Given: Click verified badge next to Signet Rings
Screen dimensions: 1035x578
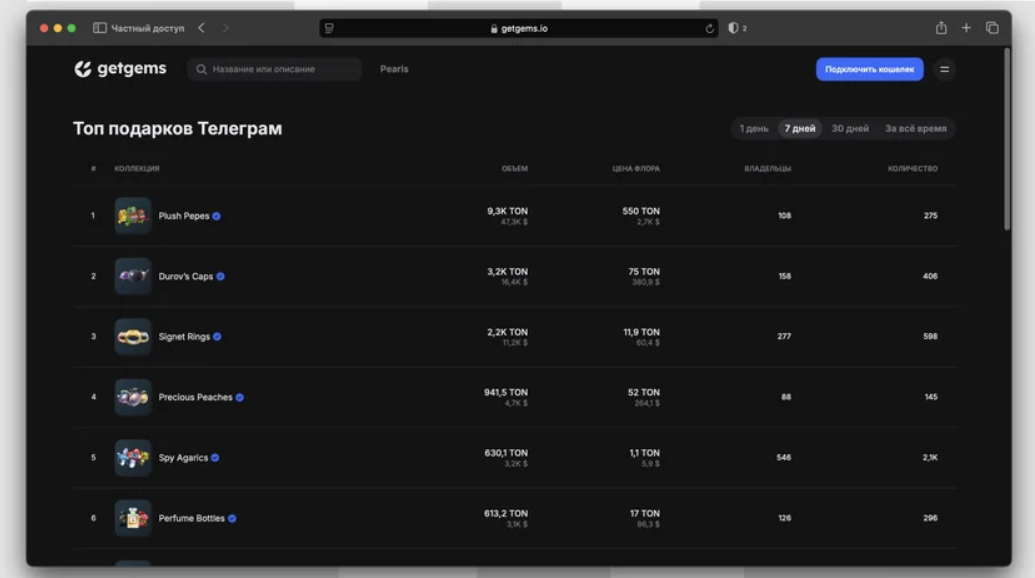Looking at the screenshot, I should 217,337.
